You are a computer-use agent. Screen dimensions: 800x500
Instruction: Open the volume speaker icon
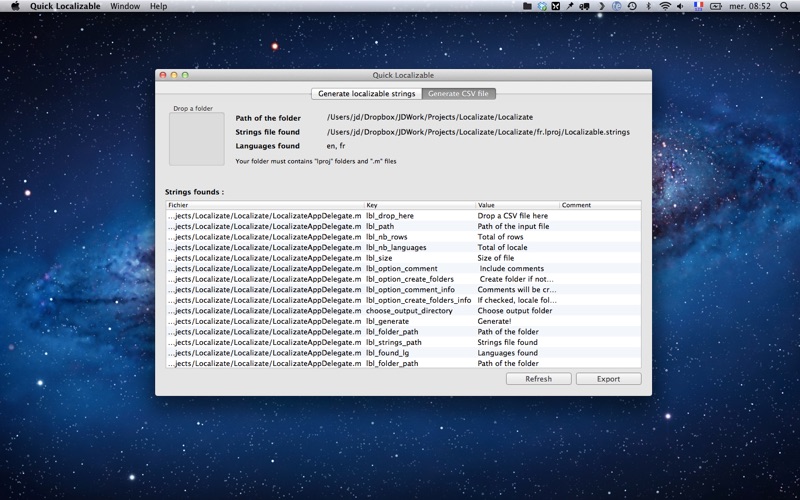click(680, 6)
